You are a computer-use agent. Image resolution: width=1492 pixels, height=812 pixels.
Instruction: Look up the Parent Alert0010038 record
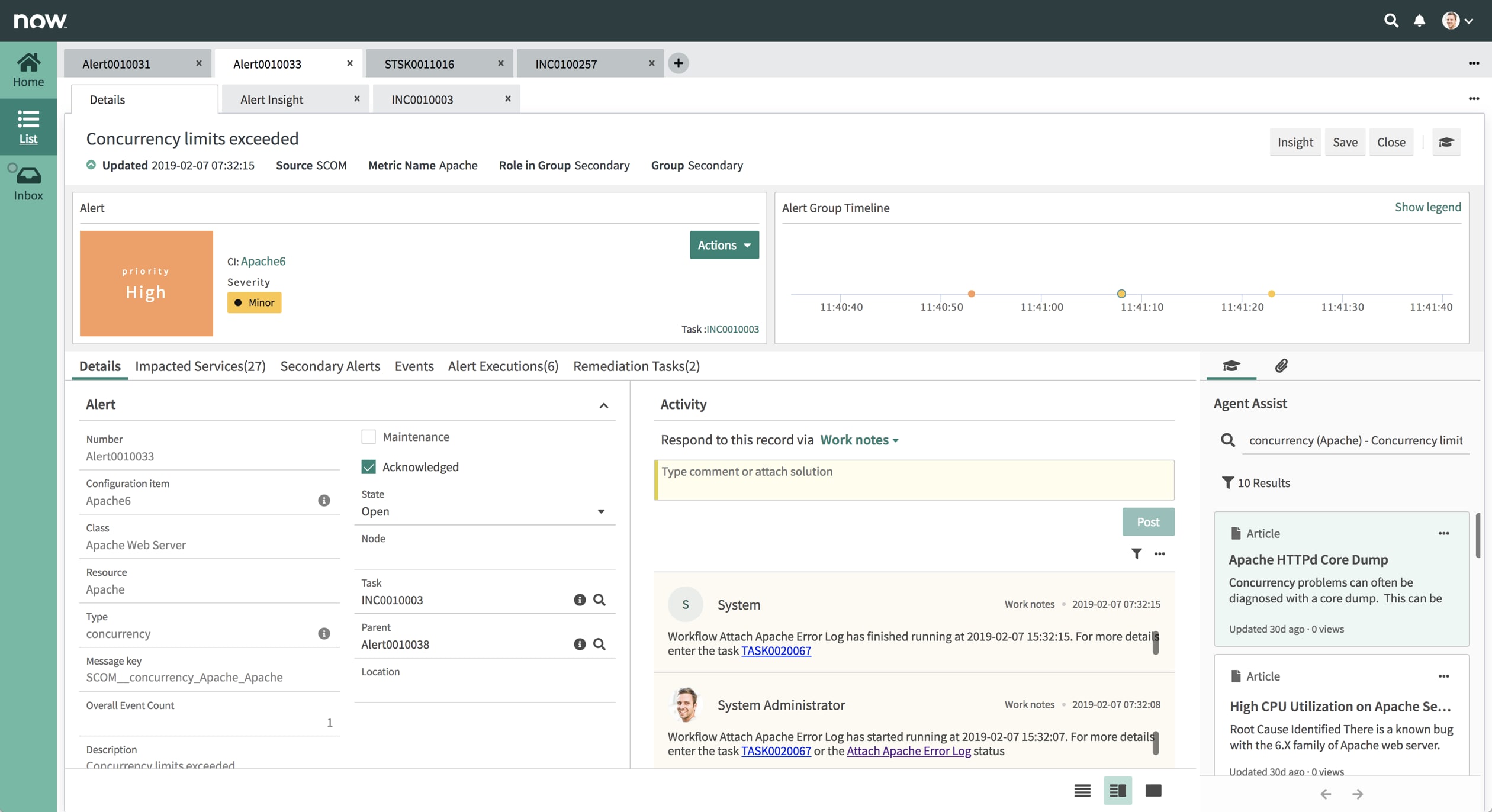pyautogui.click(x=599, y=644)
